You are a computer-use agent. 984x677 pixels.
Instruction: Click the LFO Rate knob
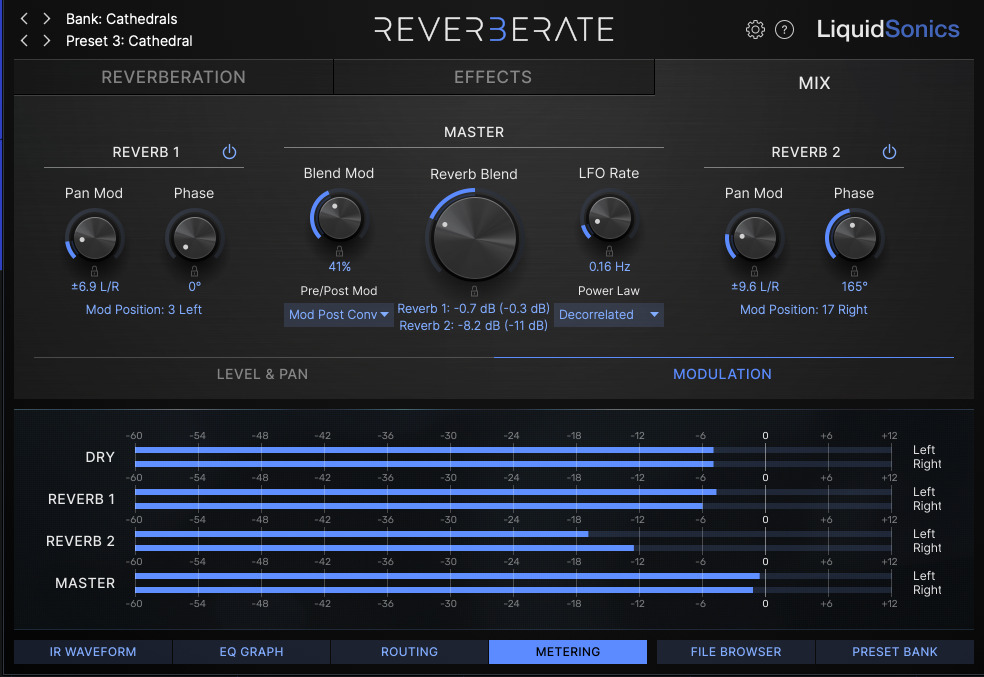(609, 218)
